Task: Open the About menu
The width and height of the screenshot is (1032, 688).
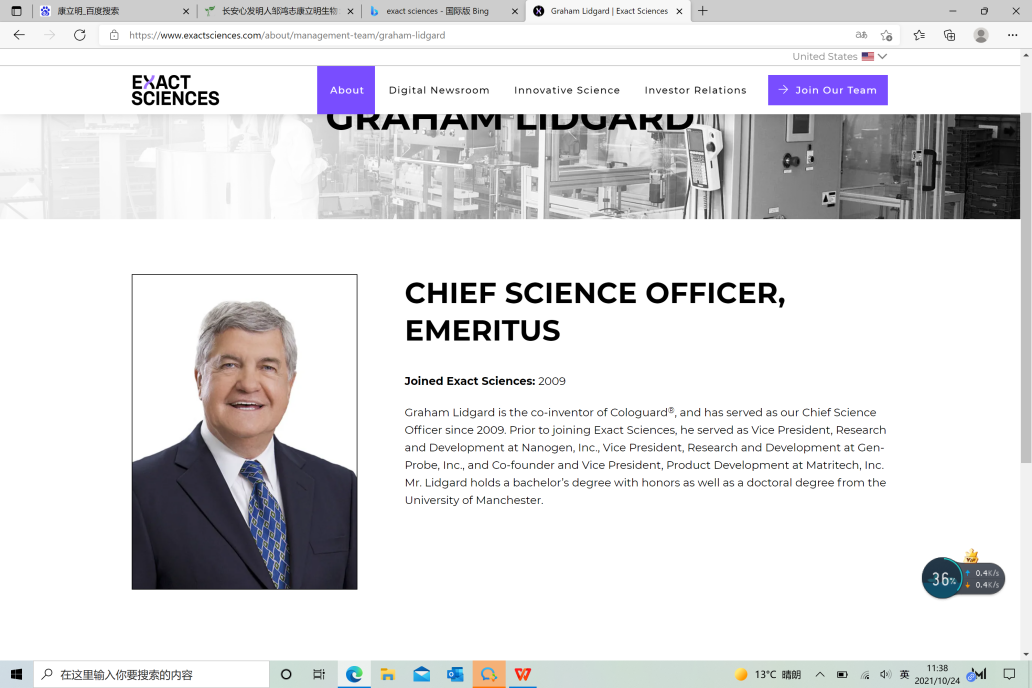Action: click(x=346, y=90)
